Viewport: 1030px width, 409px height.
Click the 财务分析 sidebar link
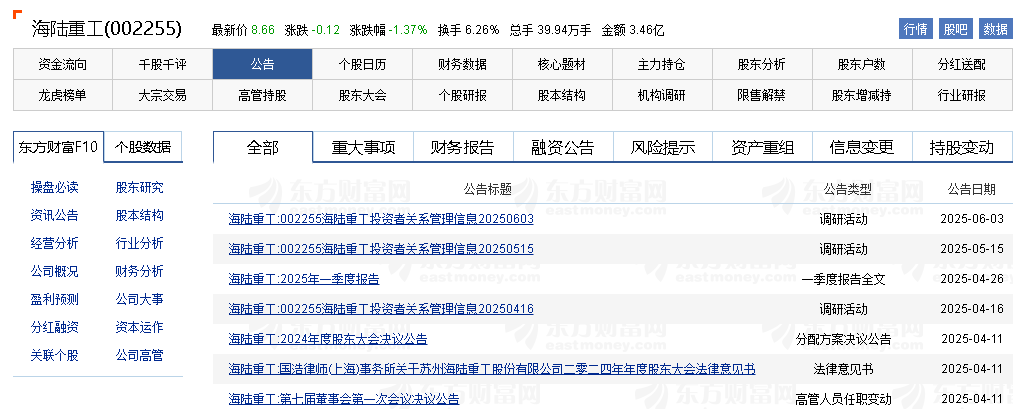(139, 271)
